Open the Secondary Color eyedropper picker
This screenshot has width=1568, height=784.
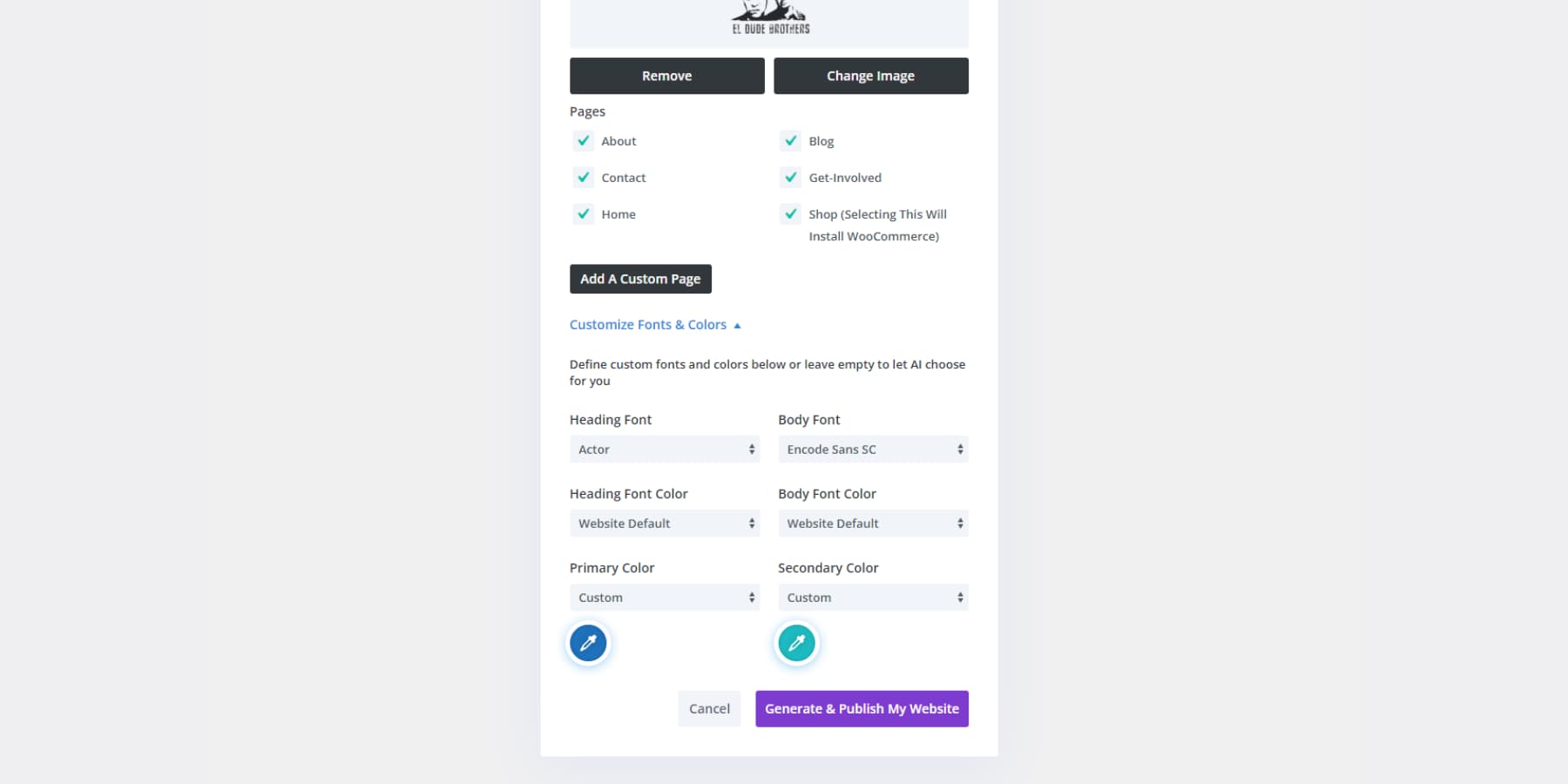[795, 643]
